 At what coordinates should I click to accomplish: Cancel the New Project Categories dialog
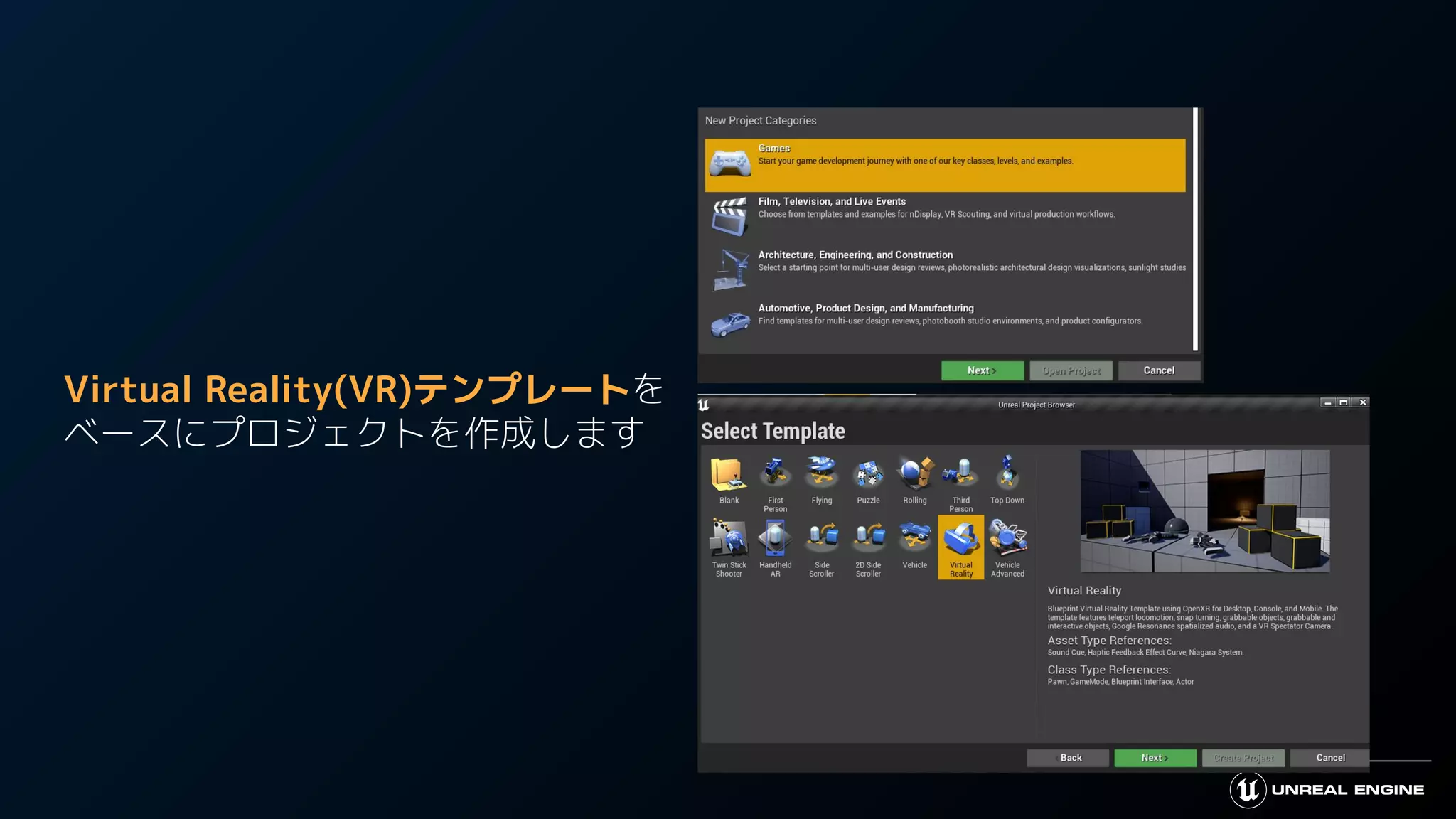pyautogui.click(x=1159, y=370)
